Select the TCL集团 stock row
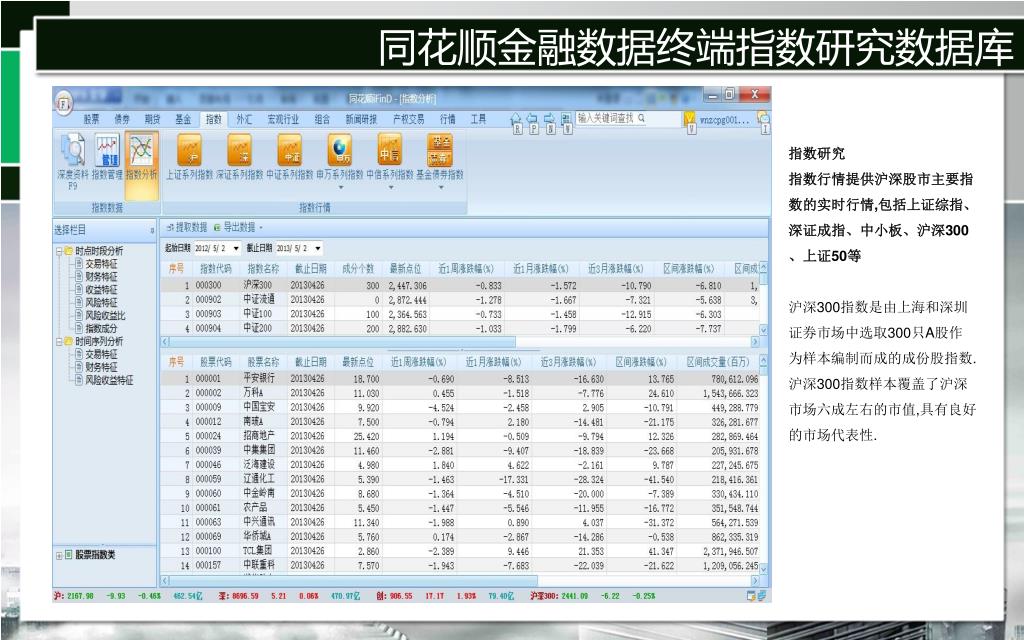This screenshot has width=1024, height=640. click(460, 551)
